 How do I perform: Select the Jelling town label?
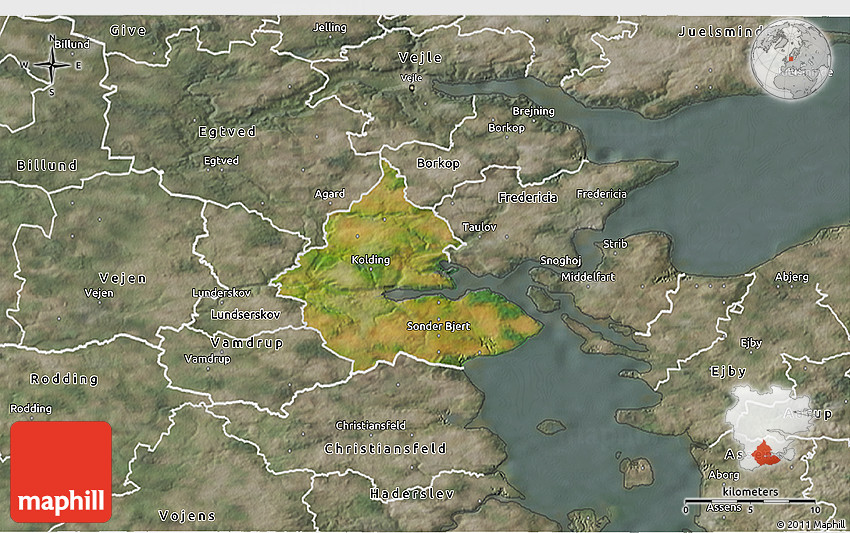point(330,27)
